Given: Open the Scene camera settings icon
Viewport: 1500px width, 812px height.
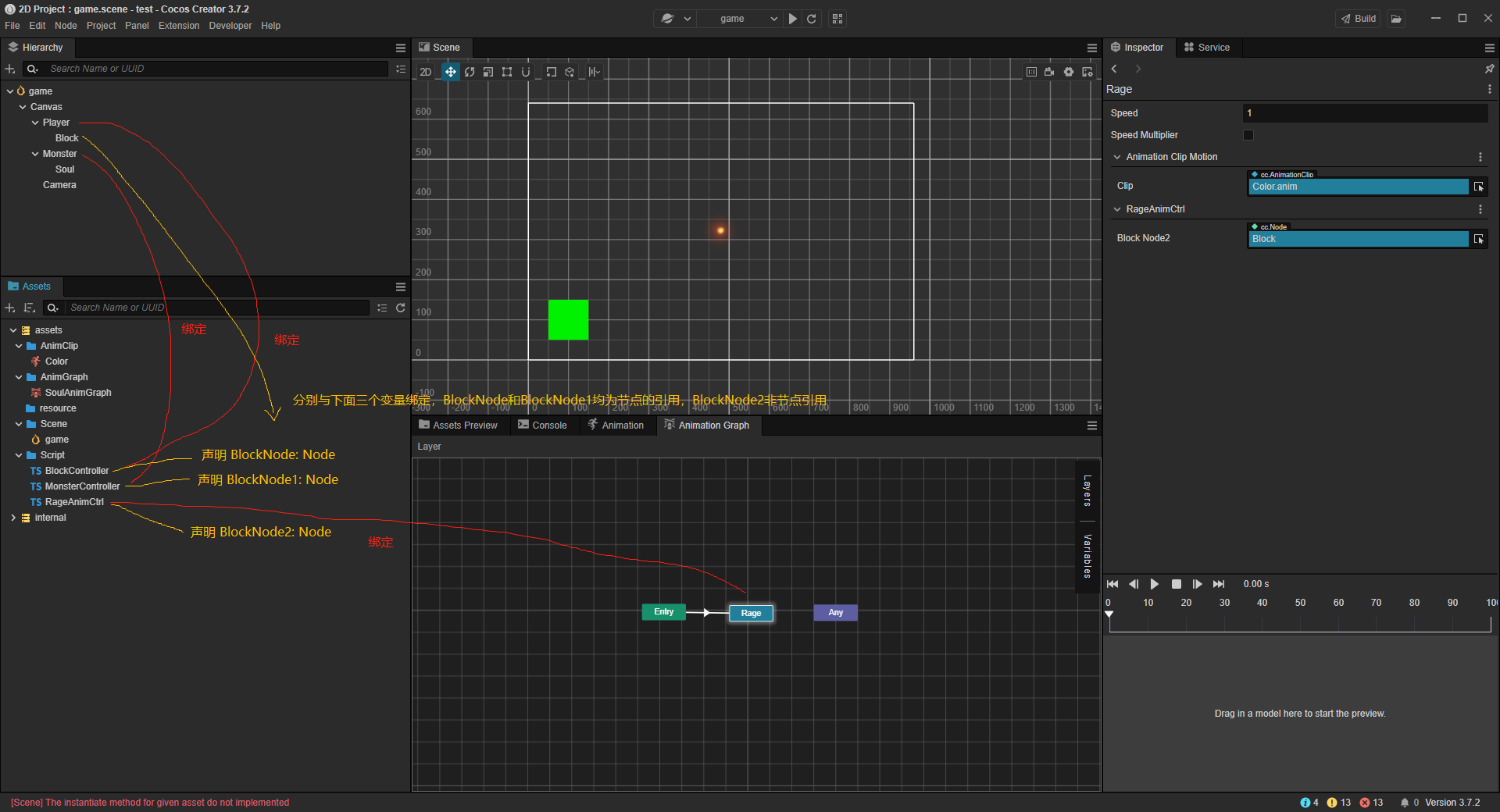Looking at the screenshot, I should (x=1049, y=72).
